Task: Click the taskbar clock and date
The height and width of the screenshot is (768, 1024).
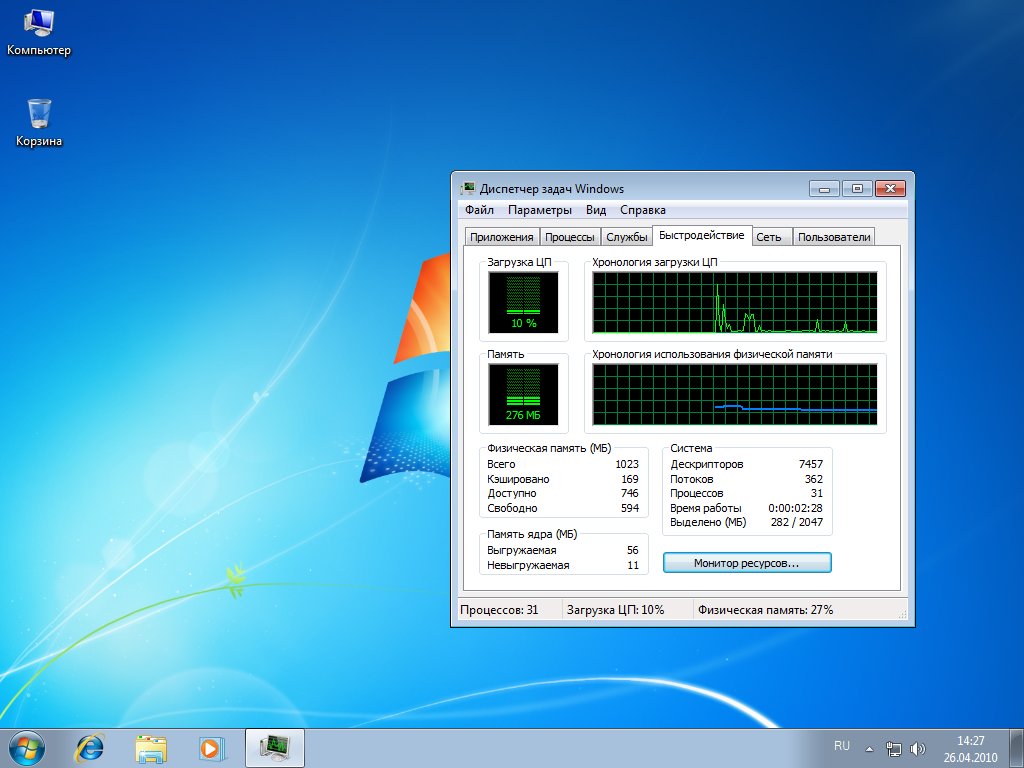Action: coord(970,748)
